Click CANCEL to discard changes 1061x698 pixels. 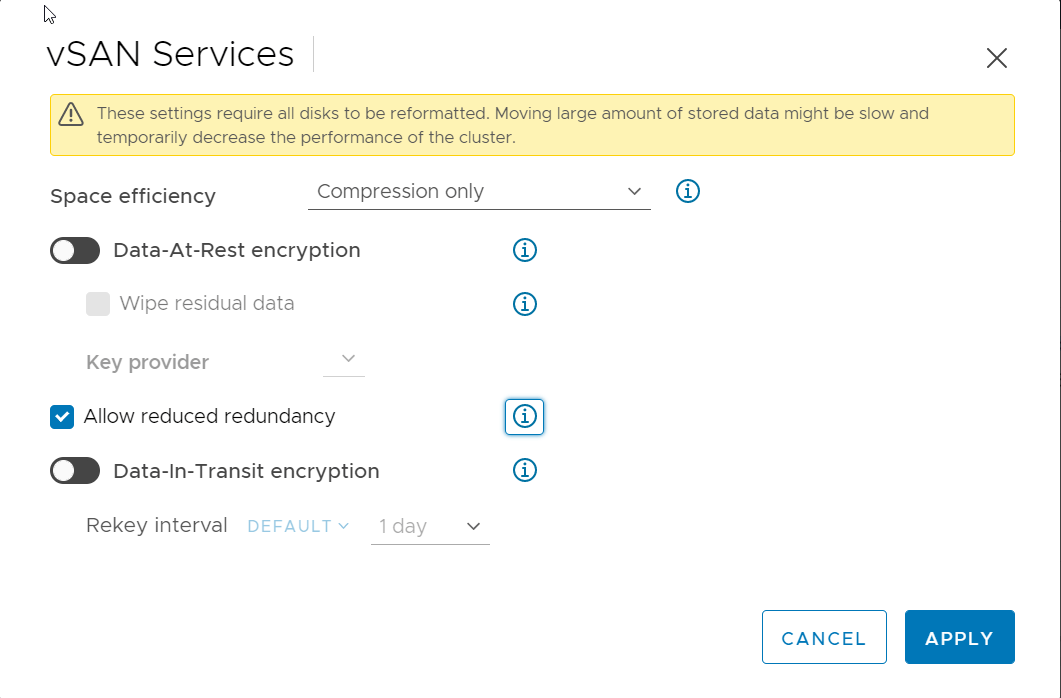point(824,638)
